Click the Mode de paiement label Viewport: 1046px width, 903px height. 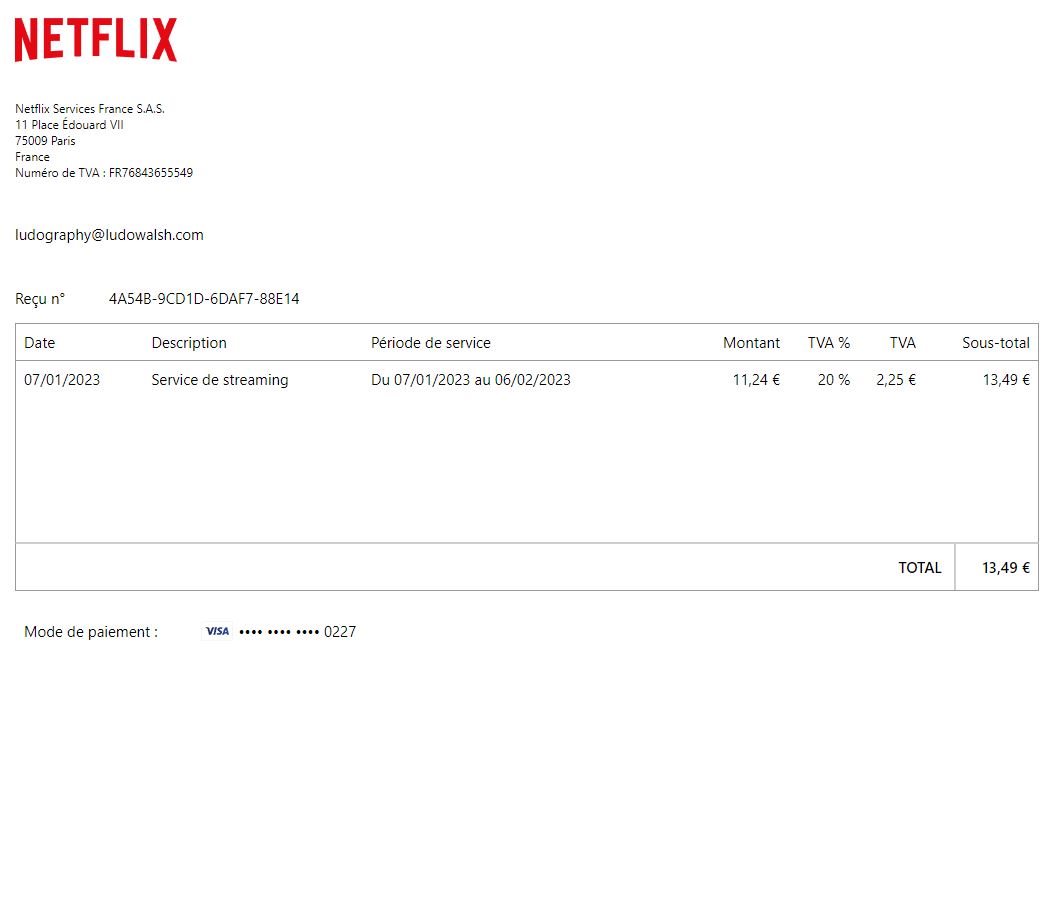click(91, 631)
